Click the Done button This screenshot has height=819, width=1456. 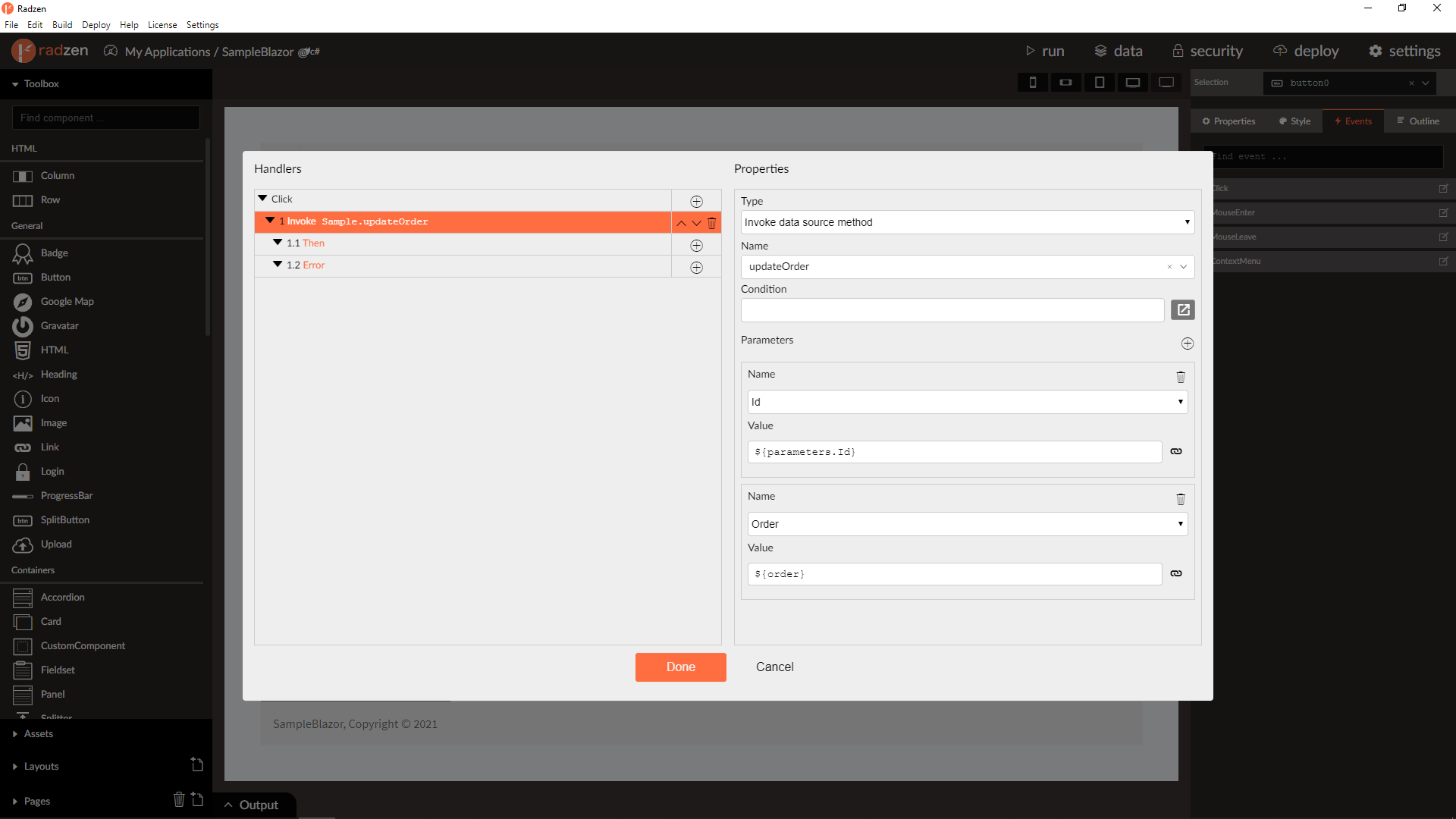(x=680, y=667)
